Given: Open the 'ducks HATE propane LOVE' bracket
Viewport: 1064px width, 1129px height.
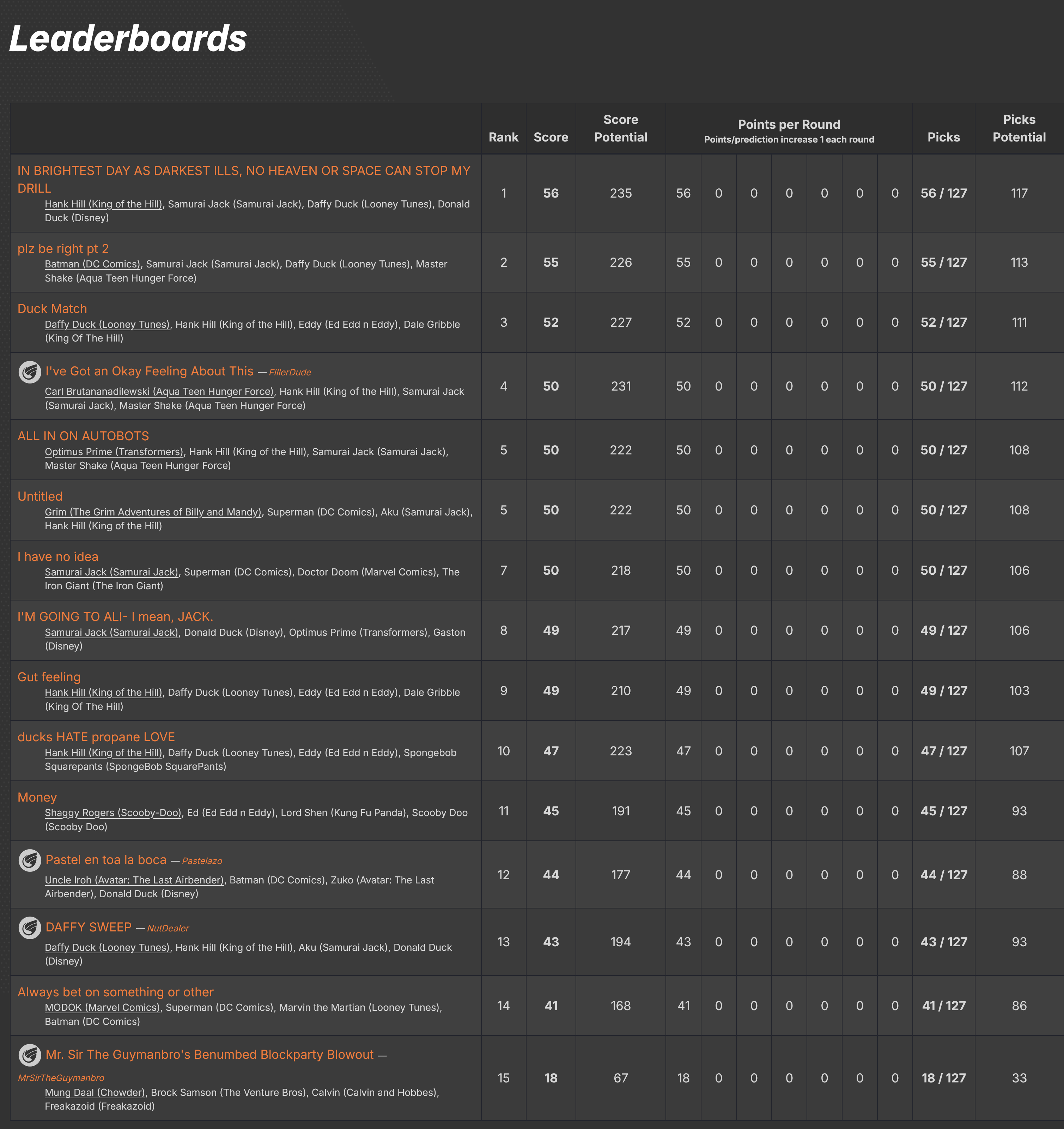Looking at the screenshot, I should click(x=96, y=737).
